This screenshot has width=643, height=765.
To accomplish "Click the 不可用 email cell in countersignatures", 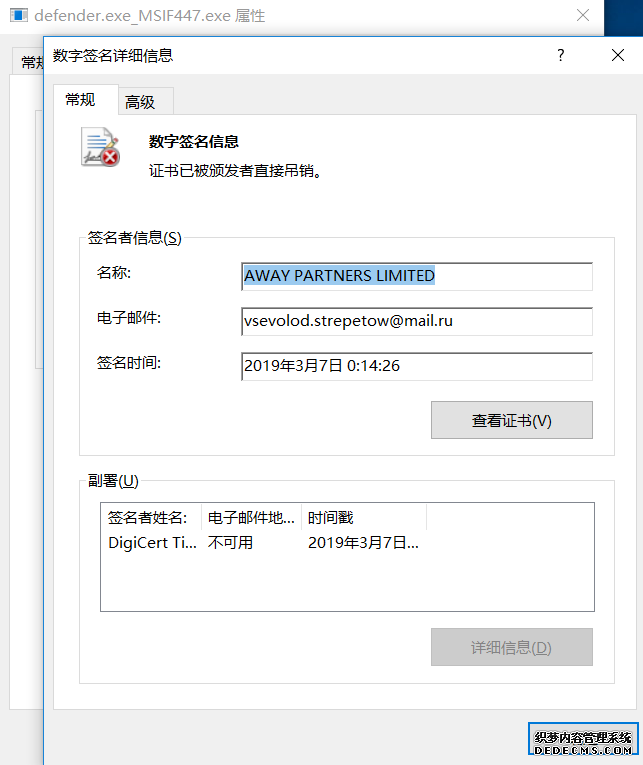I will [230, 543].
